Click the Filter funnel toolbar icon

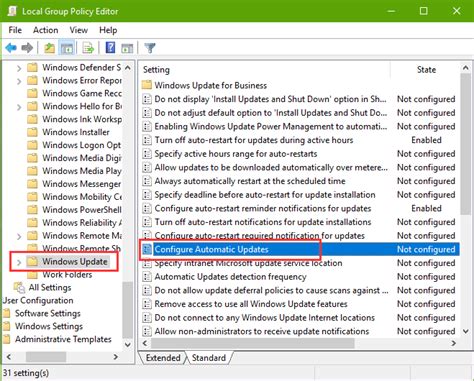click(150, 48)
